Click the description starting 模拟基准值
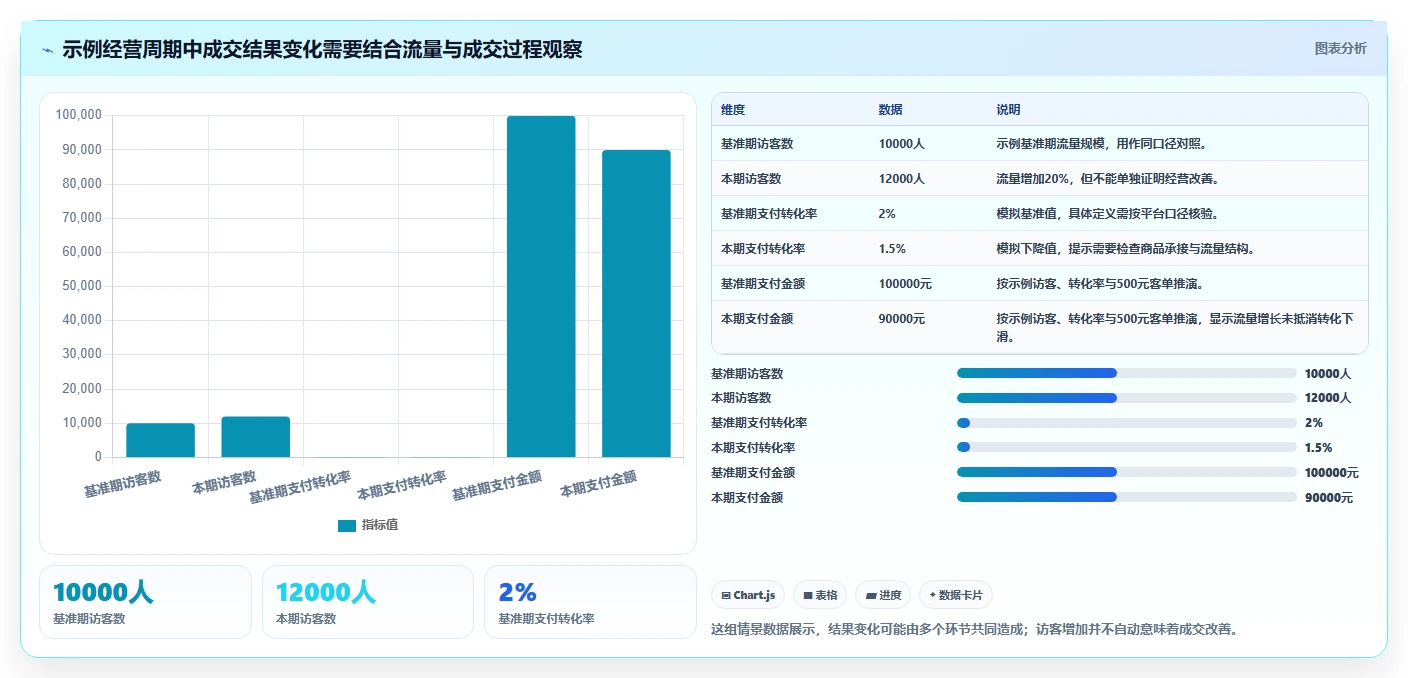 pyautogui.click(x=1107, y=214)
